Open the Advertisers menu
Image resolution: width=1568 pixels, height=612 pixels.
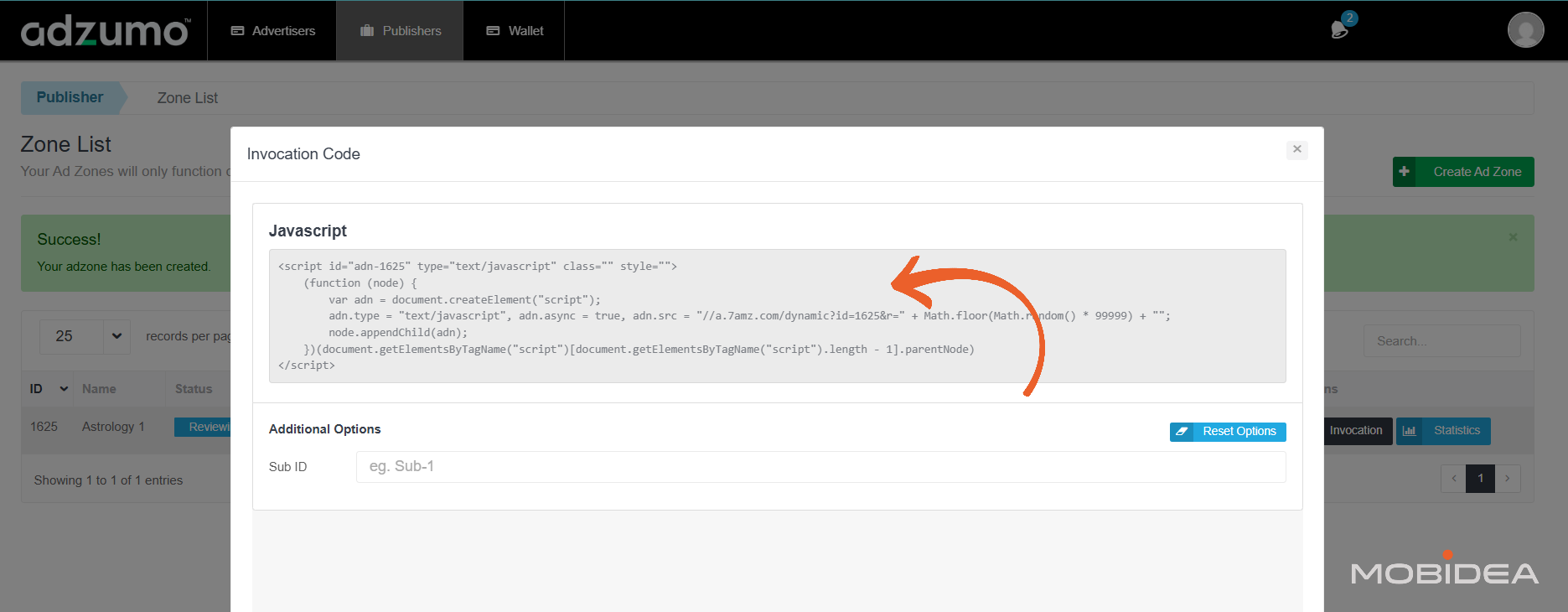(x=273, y=31)
